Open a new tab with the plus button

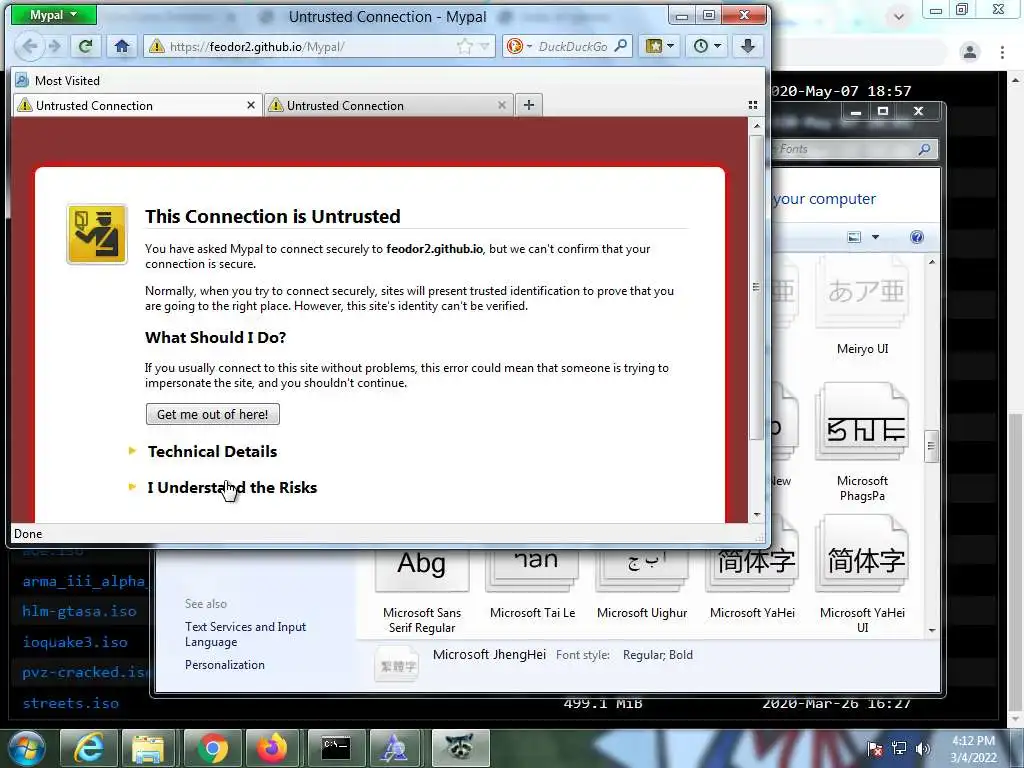pos(529,105)
